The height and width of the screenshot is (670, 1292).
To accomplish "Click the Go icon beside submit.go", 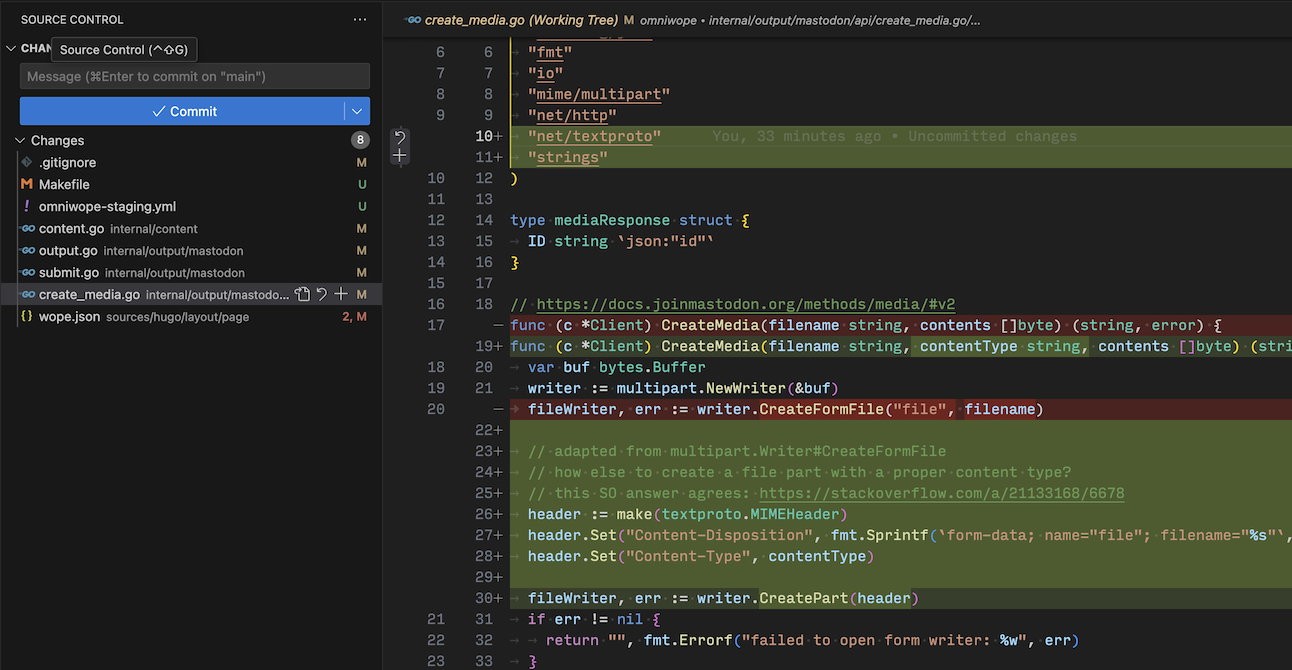I will [x=27, y=272].
